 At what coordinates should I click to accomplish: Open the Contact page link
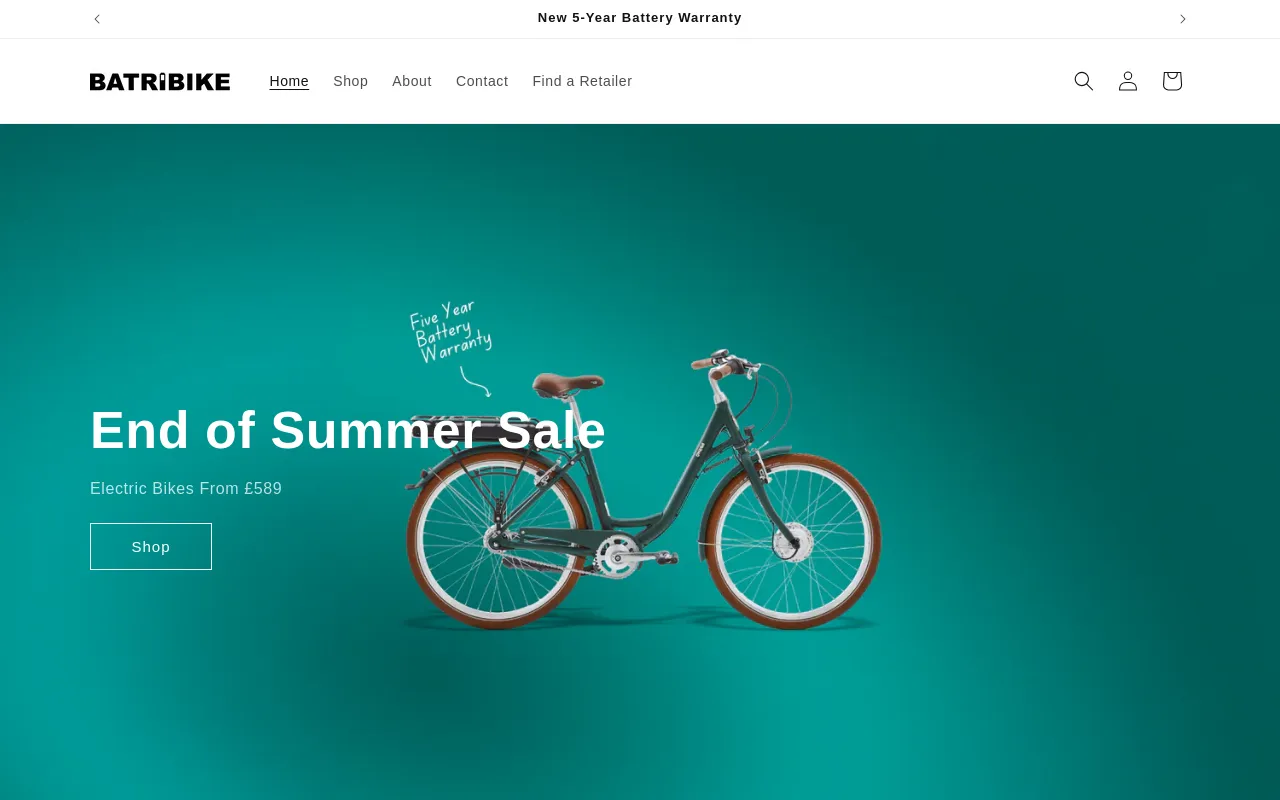(482, 81)
